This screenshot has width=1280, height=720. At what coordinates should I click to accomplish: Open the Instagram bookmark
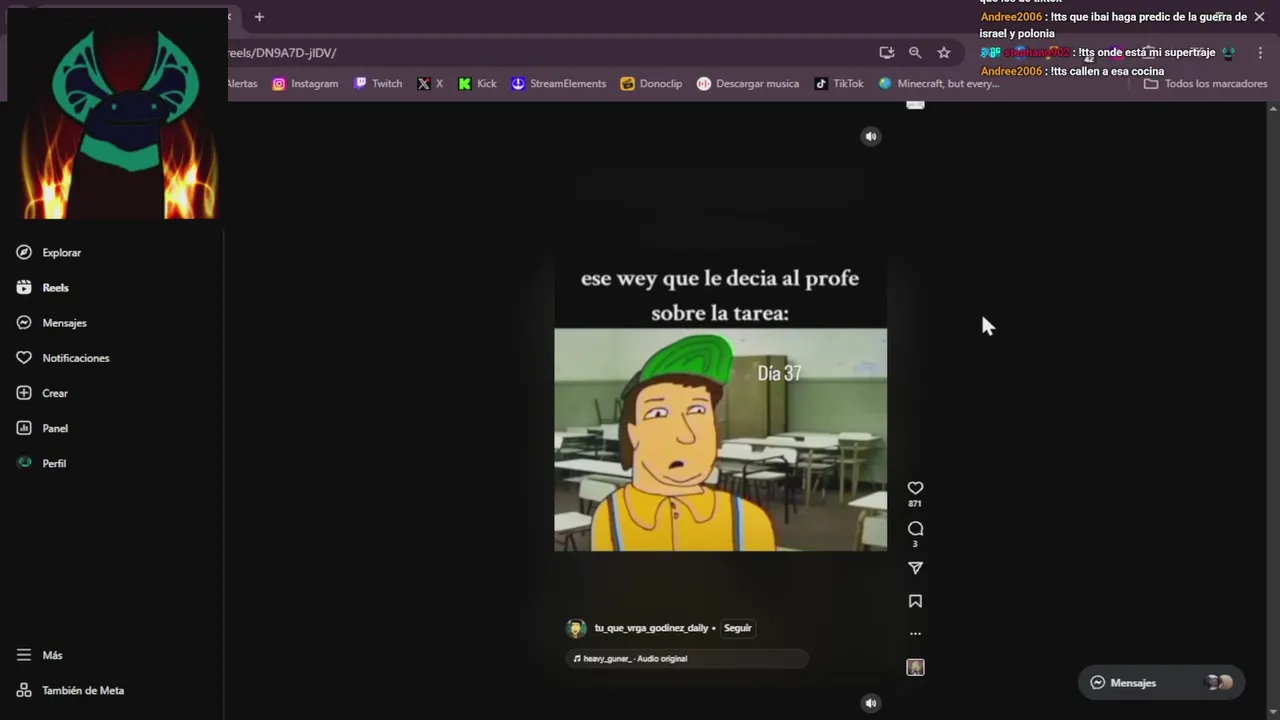click(x=305, y=84)
